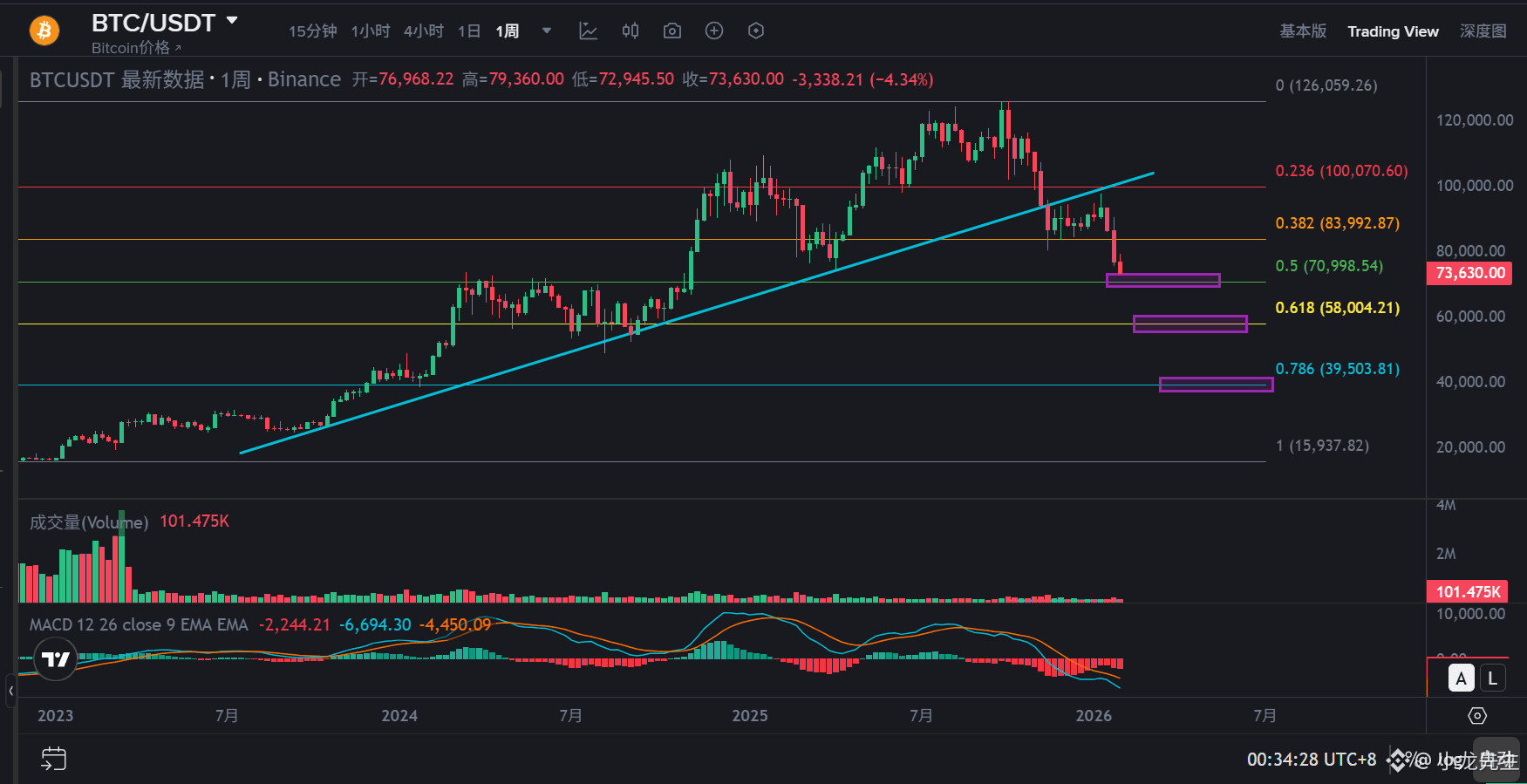Open the Bitcoin价格 link
The width and height of the screenshot is (1527, 784).
coord(136,48)
